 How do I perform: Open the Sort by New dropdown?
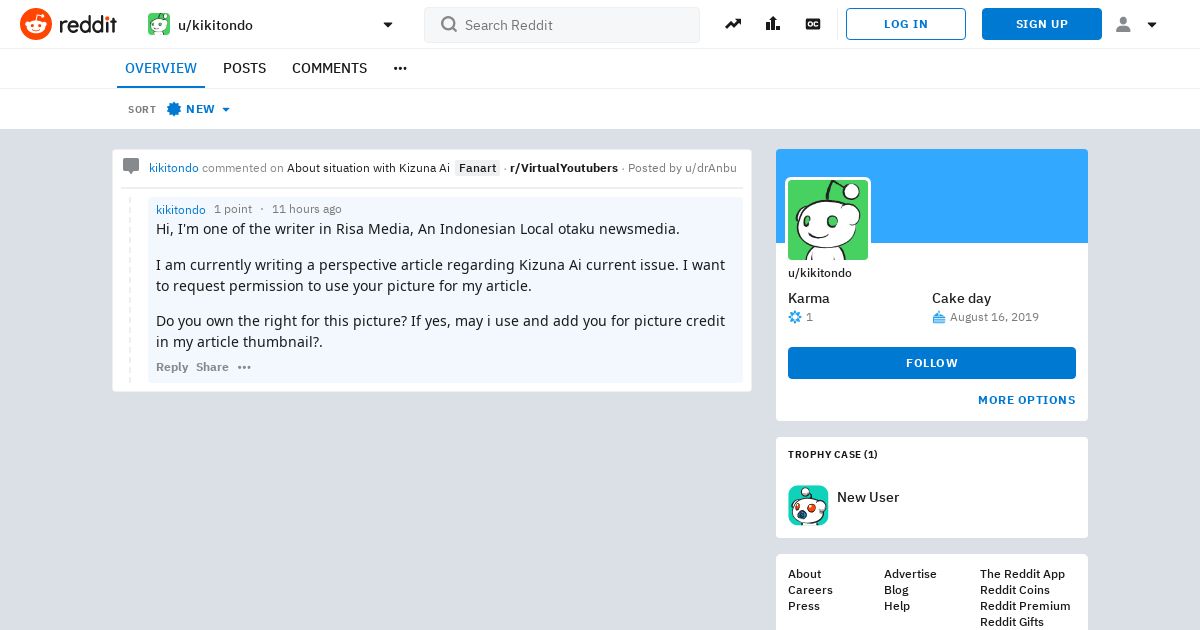(x=199, y=109)
